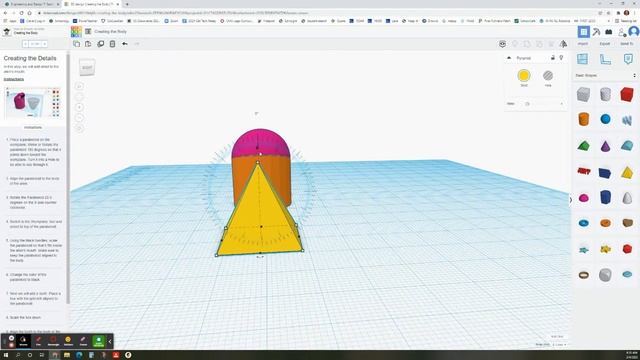Click the Home view button
640x360 pixels.
pos(80,86)
